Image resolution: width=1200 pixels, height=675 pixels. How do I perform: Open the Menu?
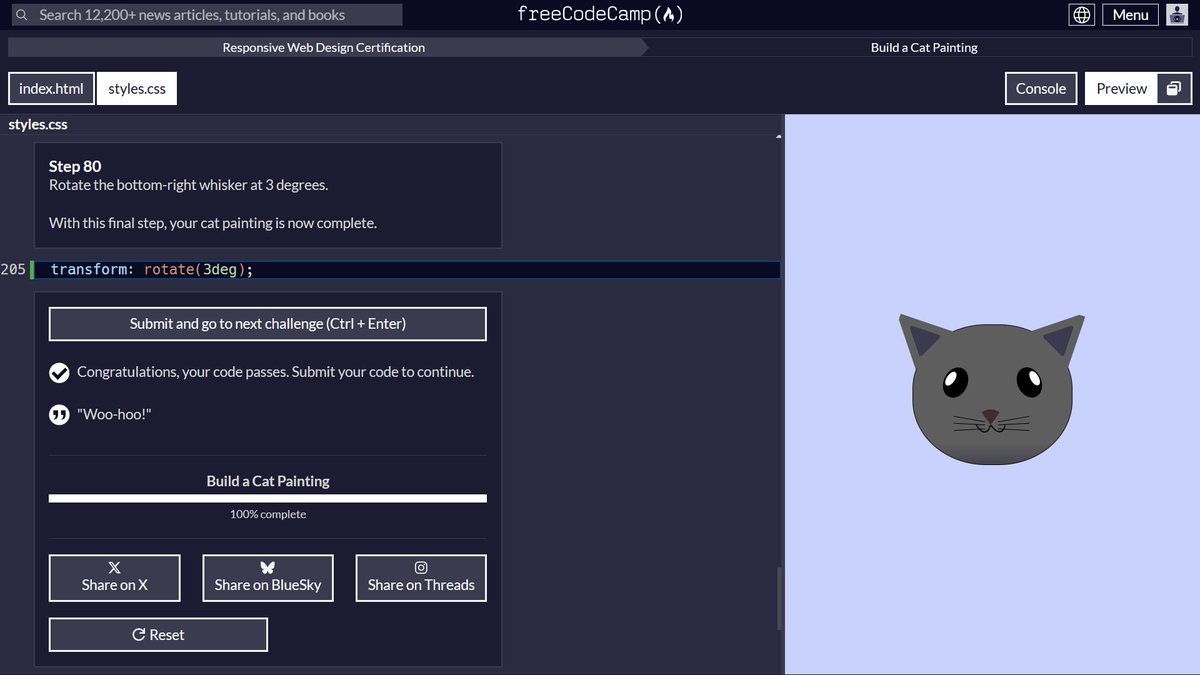(1130, 14)
